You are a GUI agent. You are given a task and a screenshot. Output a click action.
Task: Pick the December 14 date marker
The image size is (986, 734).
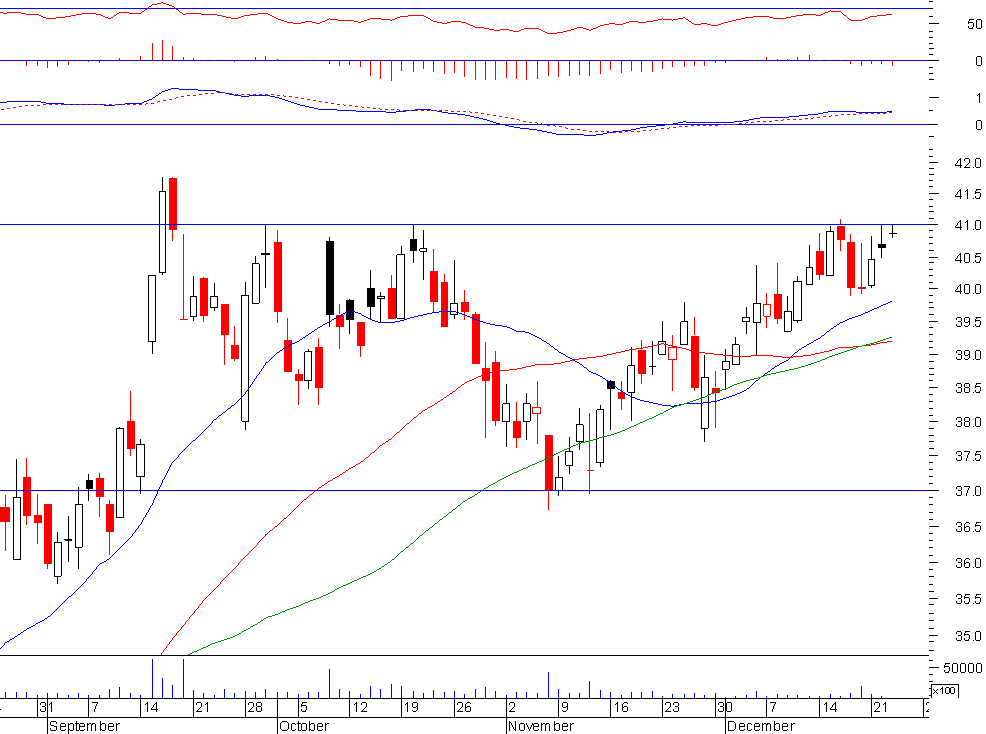tap(829, 708)
